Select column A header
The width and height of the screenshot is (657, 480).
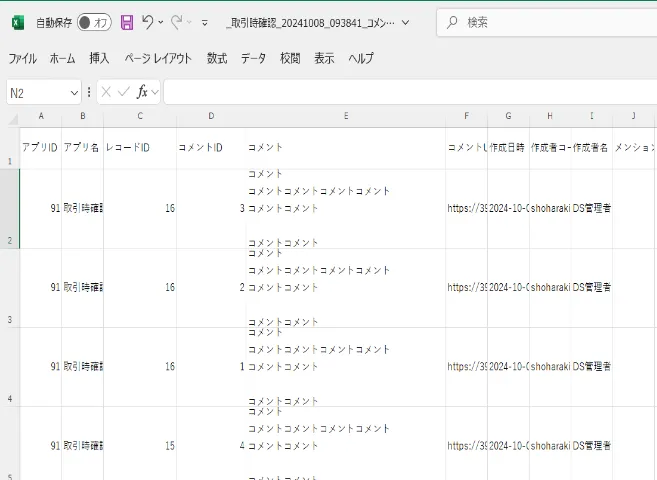click(41, 116)
